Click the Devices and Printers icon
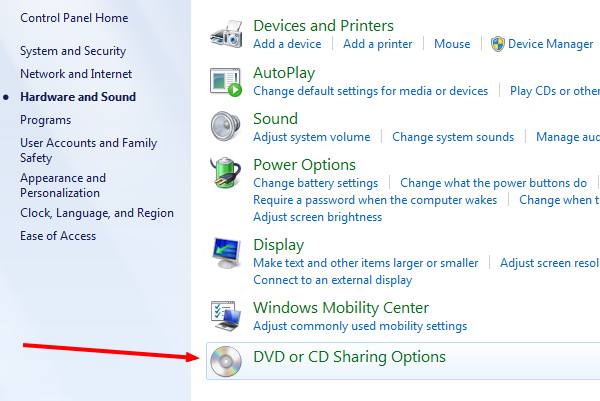The width and height of the screenshot is (600, 401). click(226, 35)
